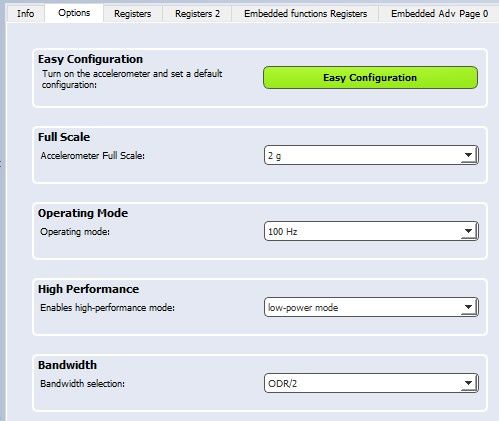The width and height of the screenshot is (499, 421).
Task: Open Embedded functions Registers tab
Action: [305, 14]
